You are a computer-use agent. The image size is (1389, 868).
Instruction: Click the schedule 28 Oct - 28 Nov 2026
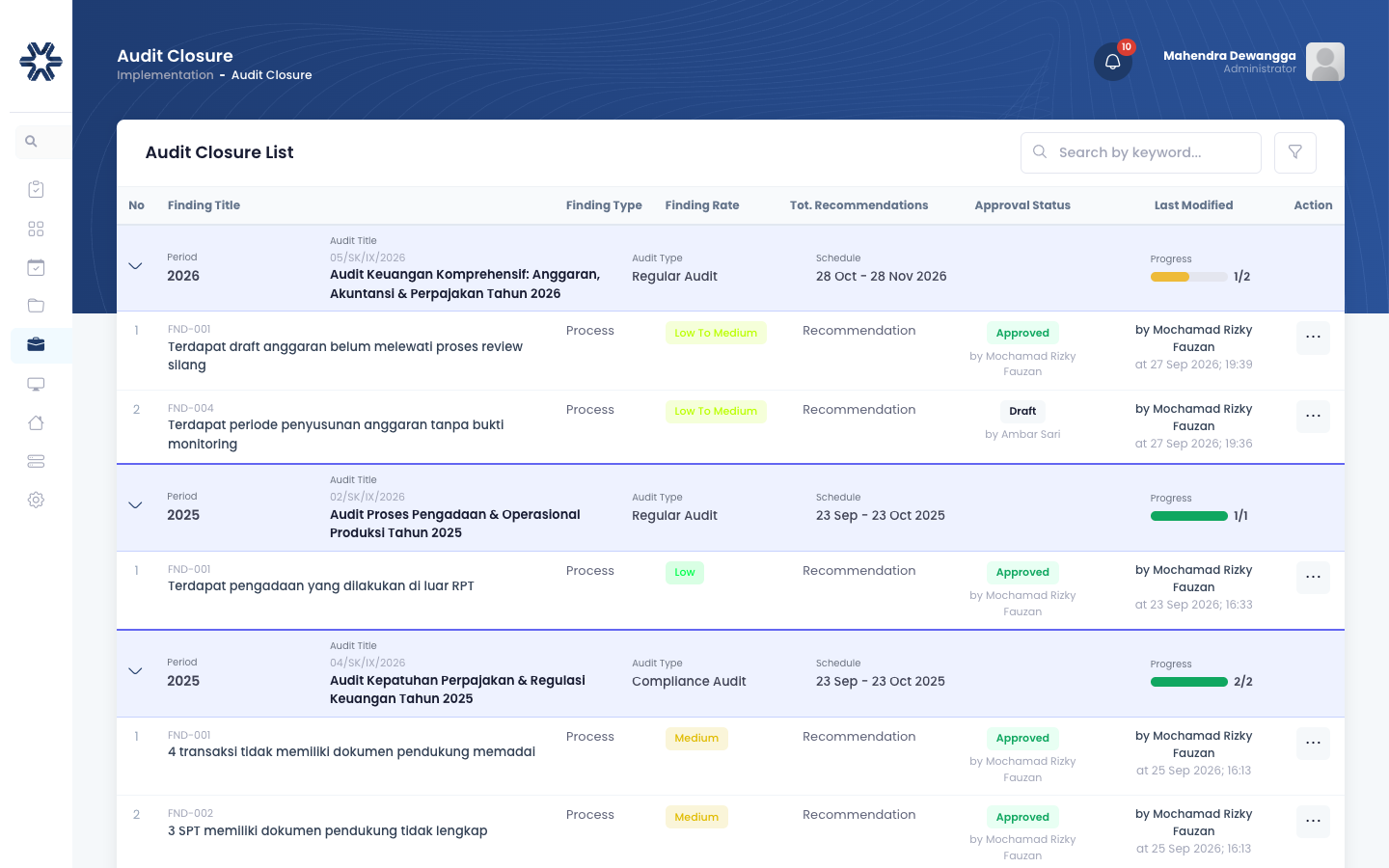click(882, 276)
